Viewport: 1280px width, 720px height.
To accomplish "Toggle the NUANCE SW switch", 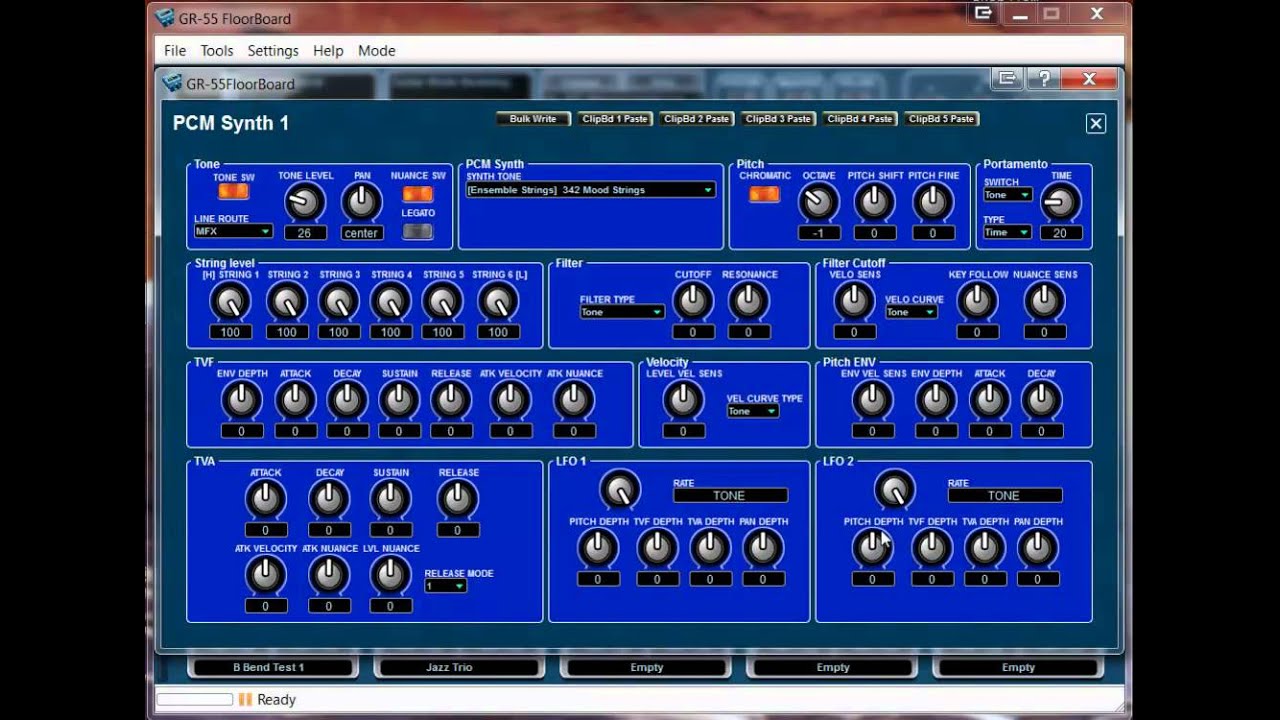I will coord(418,194).
